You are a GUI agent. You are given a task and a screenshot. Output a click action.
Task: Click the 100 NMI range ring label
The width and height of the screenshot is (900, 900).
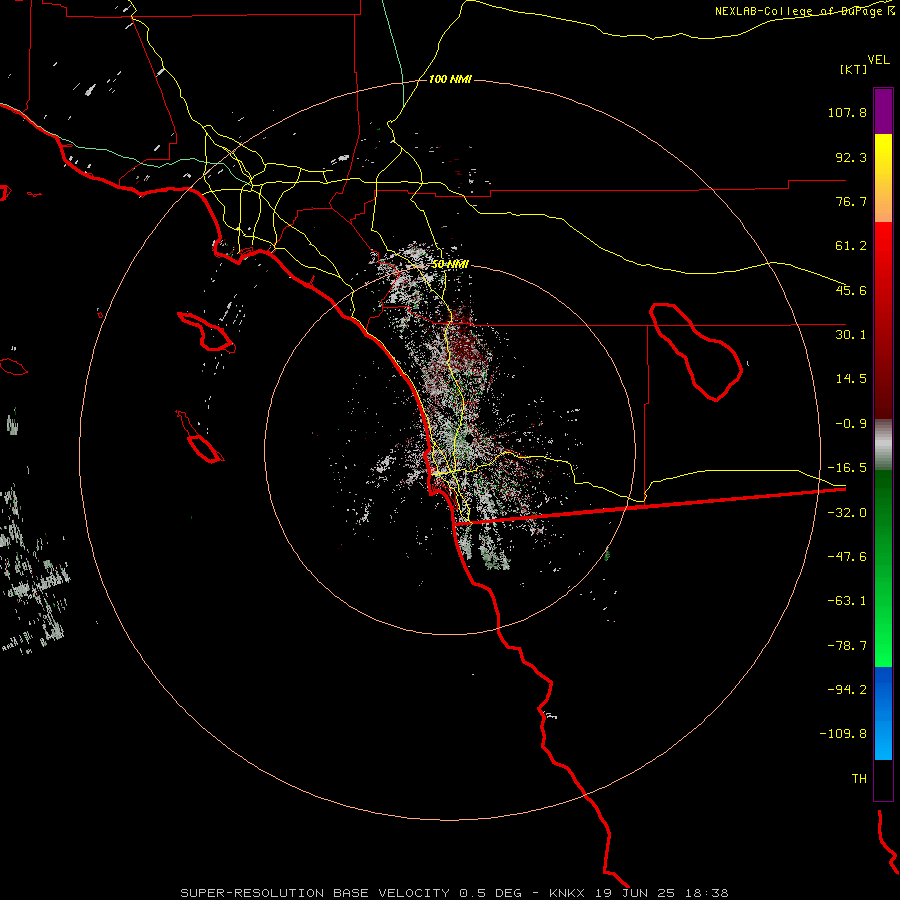[x=450, y=79]
